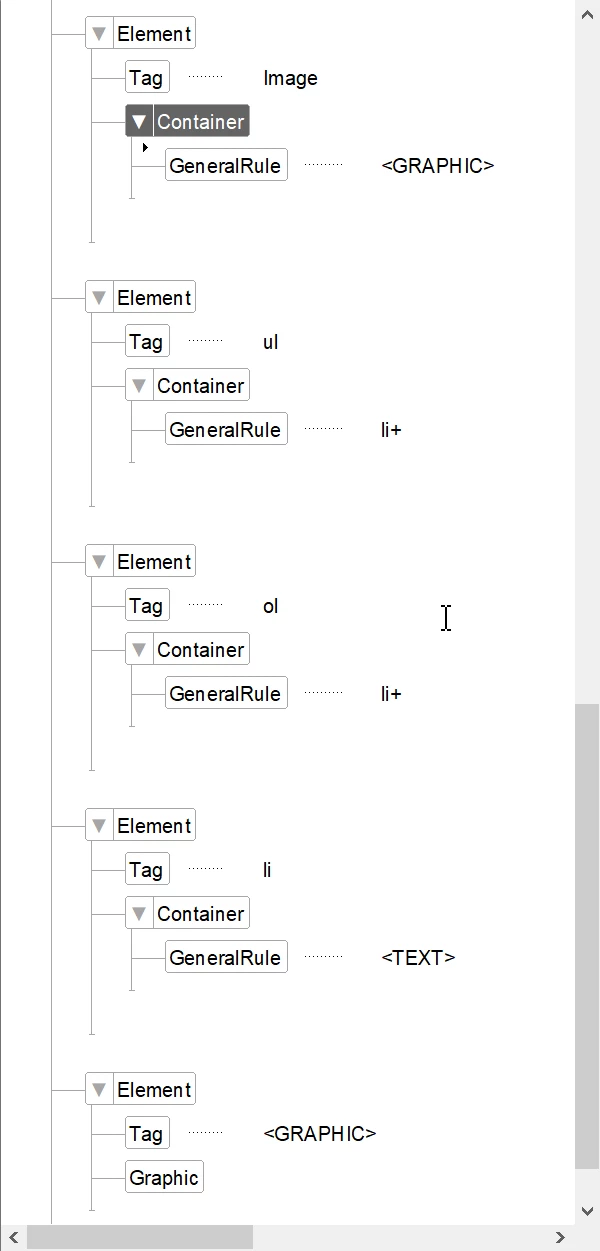Viewport: 600px width, 1251px height.
Task: Collapse the li Element node
Action: pos(98,826)
